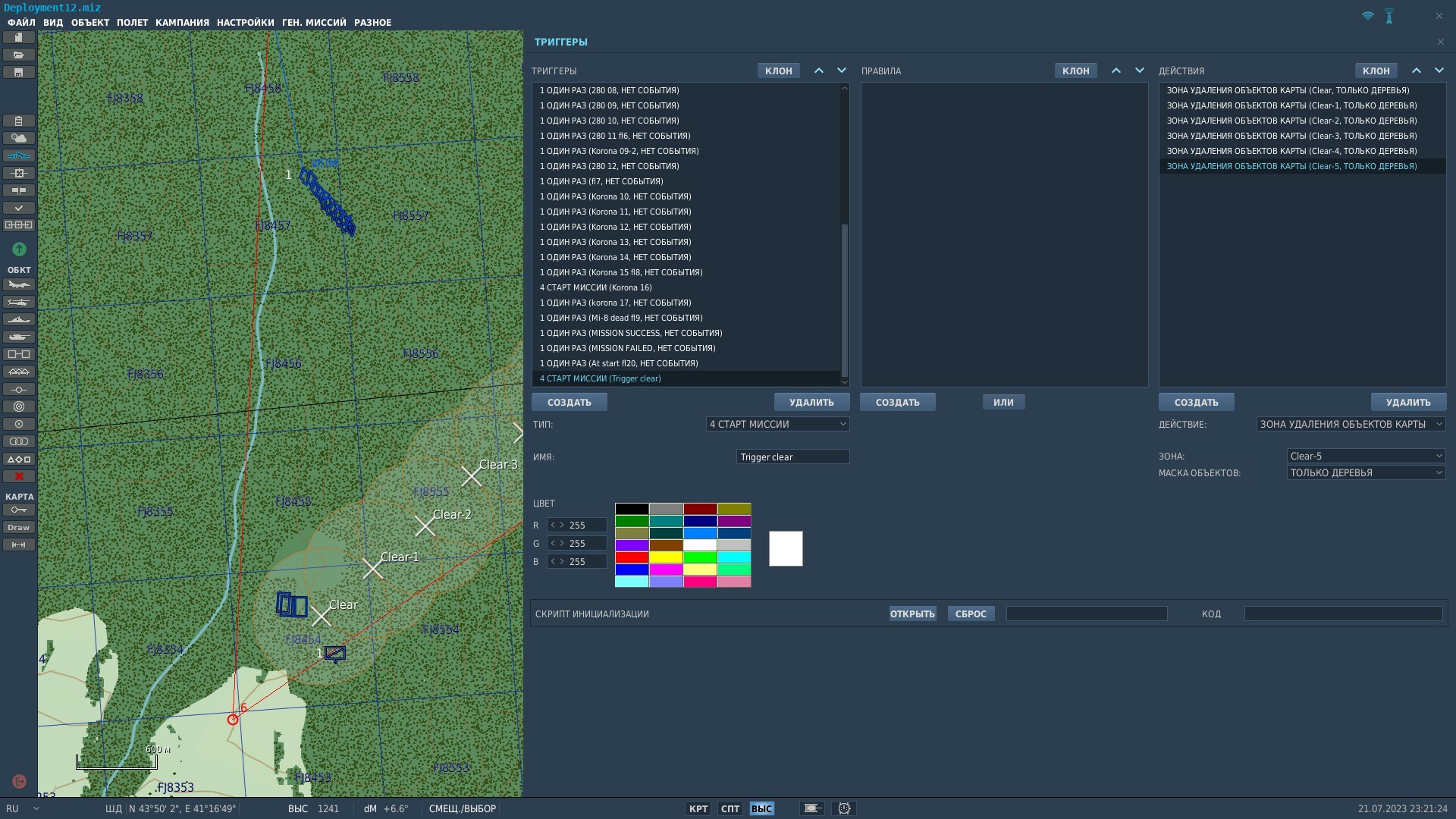Click the СБРОС button
The image size is (1456, 819).
tap(971, 613)
